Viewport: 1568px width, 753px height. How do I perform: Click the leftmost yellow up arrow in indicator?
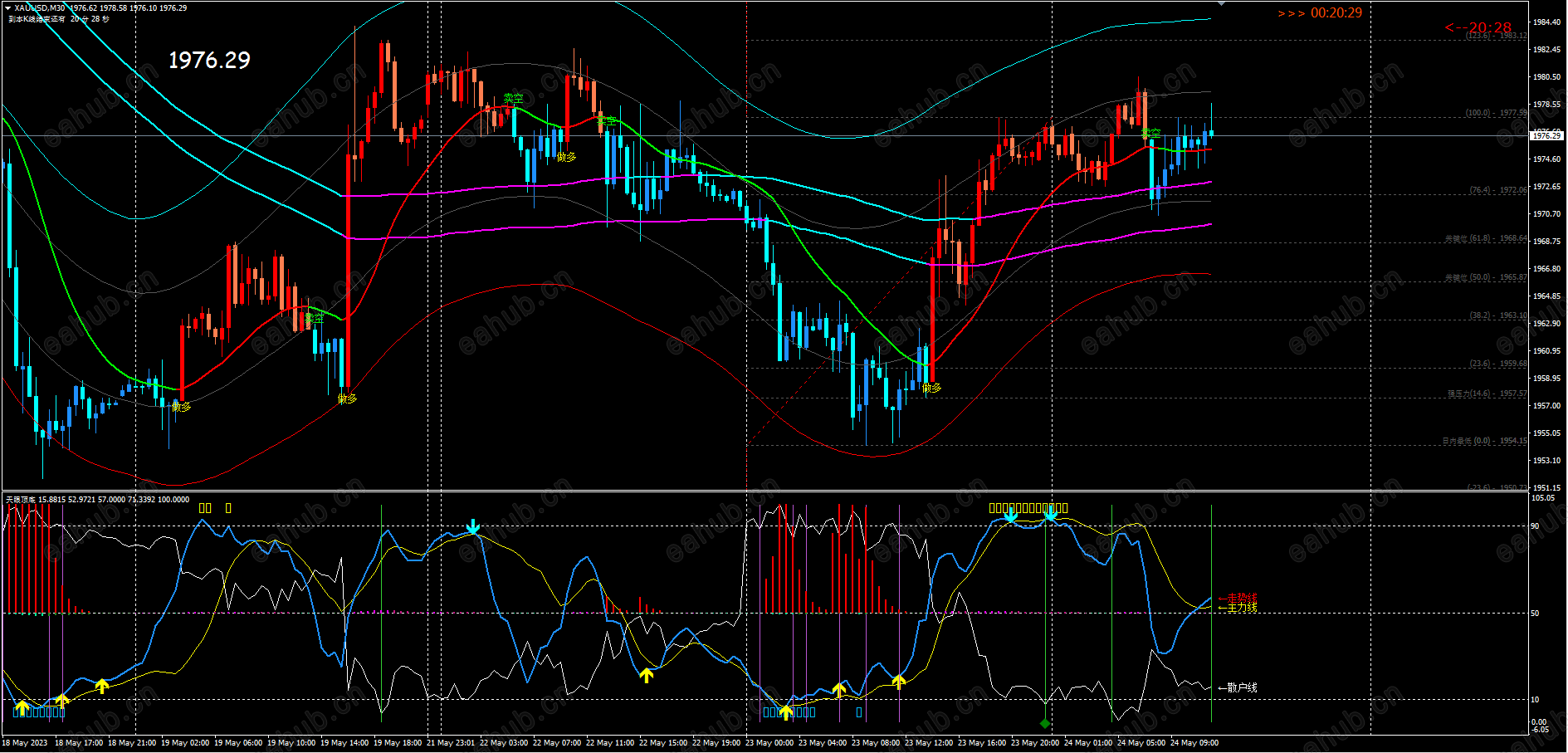(22, 707)
